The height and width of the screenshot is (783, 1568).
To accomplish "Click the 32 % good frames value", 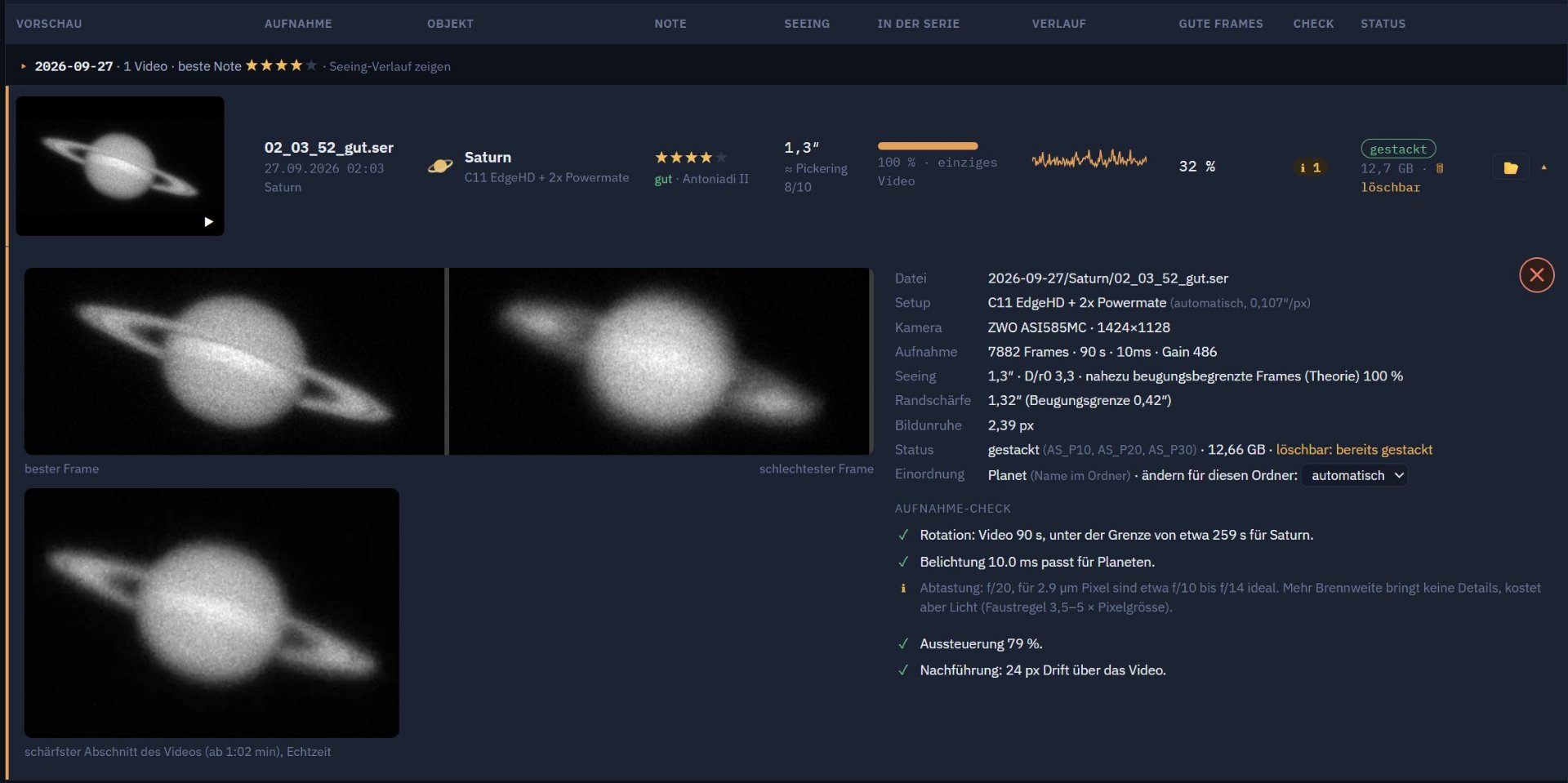I will click(1197, 167).
